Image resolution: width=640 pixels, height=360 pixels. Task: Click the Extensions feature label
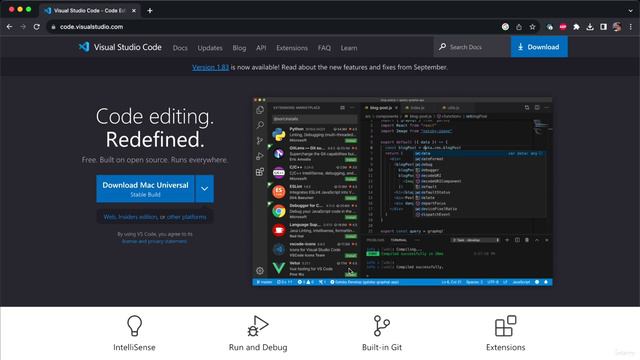(x=505, y=347)
